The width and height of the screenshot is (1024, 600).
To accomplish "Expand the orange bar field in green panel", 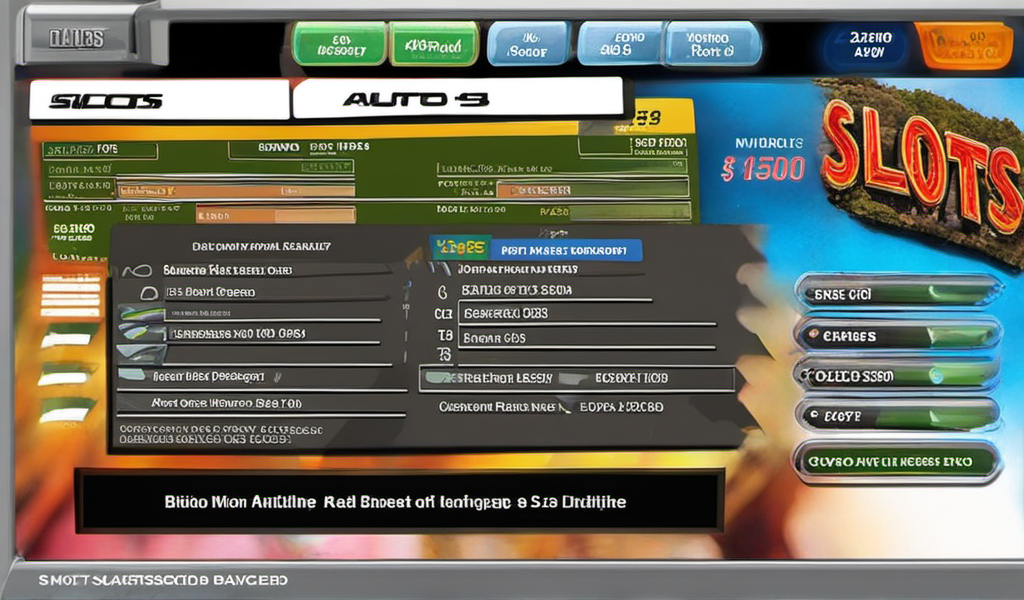I will click(236, 189).
